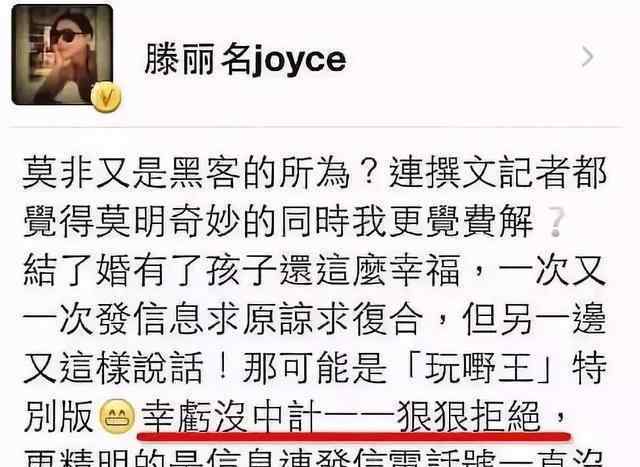Click the underlined phrase 狠狠拒絕
This screenshot has height=467, width=640.
tap(469, 417)
